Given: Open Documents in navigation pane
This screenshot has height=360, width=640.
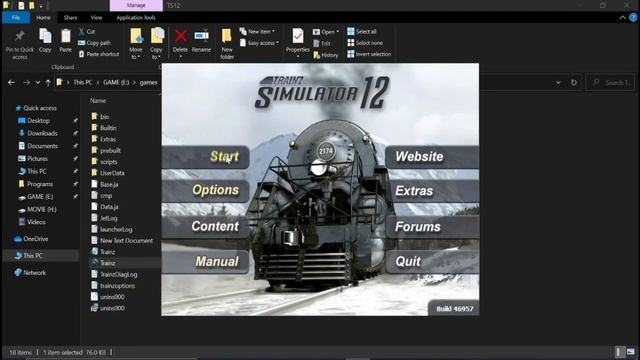Looking at the screenshot, I should click(x=38, y=146).
